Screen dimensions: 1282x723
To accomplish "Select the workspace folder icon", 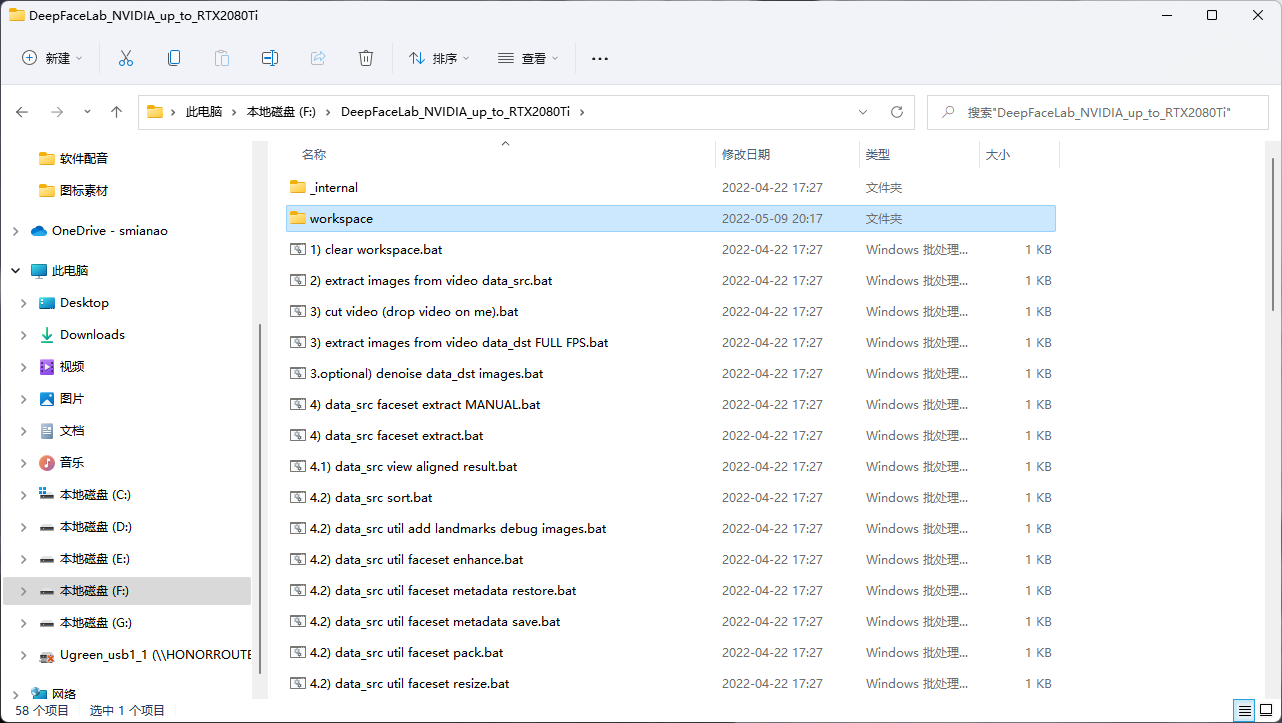I will point(297,218).
